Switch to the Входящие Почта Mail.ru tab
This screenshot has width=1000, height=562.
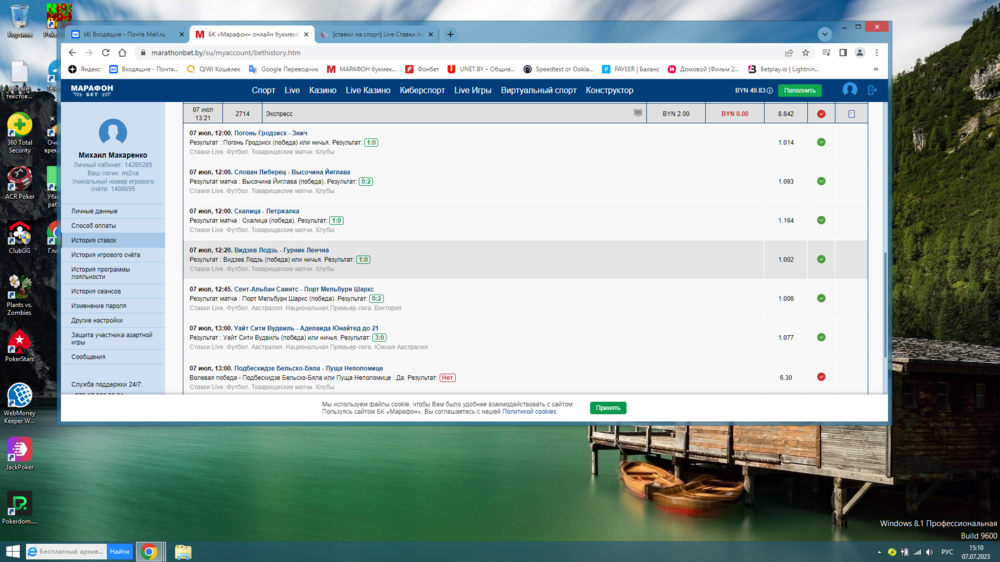(125, 34)
